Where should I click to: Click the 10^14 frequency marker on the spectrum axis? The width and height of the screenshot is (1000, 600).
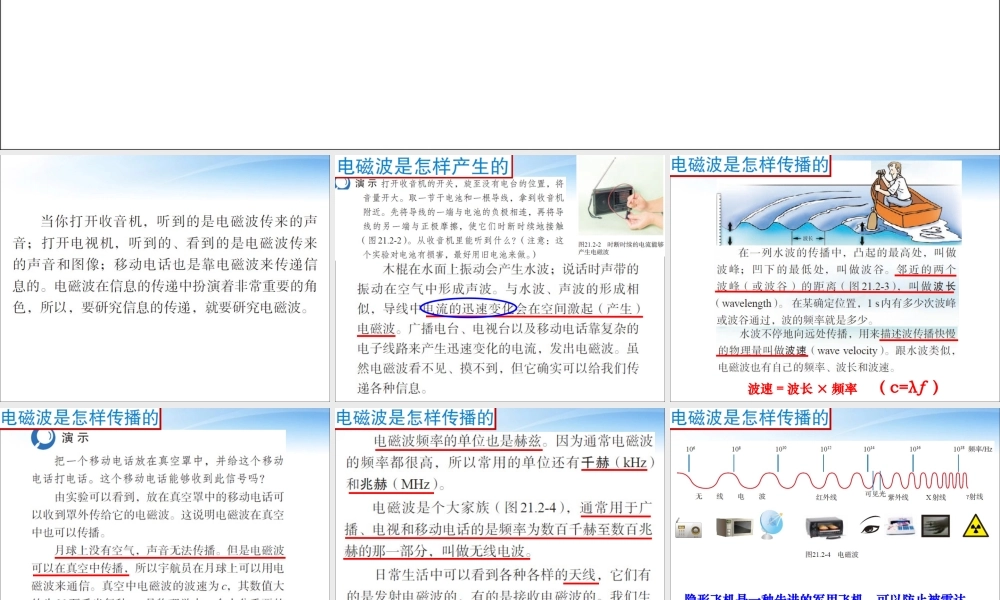coord(868,450)
